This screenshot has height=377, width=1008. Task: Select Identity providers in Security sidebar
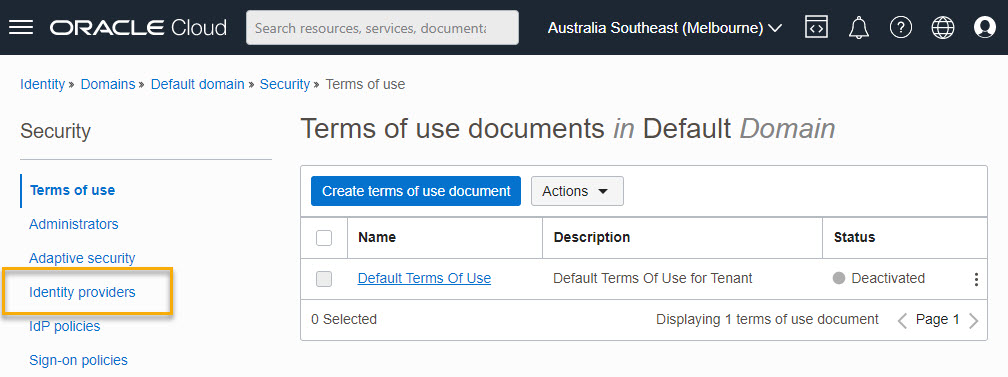[x=82, y=292]
